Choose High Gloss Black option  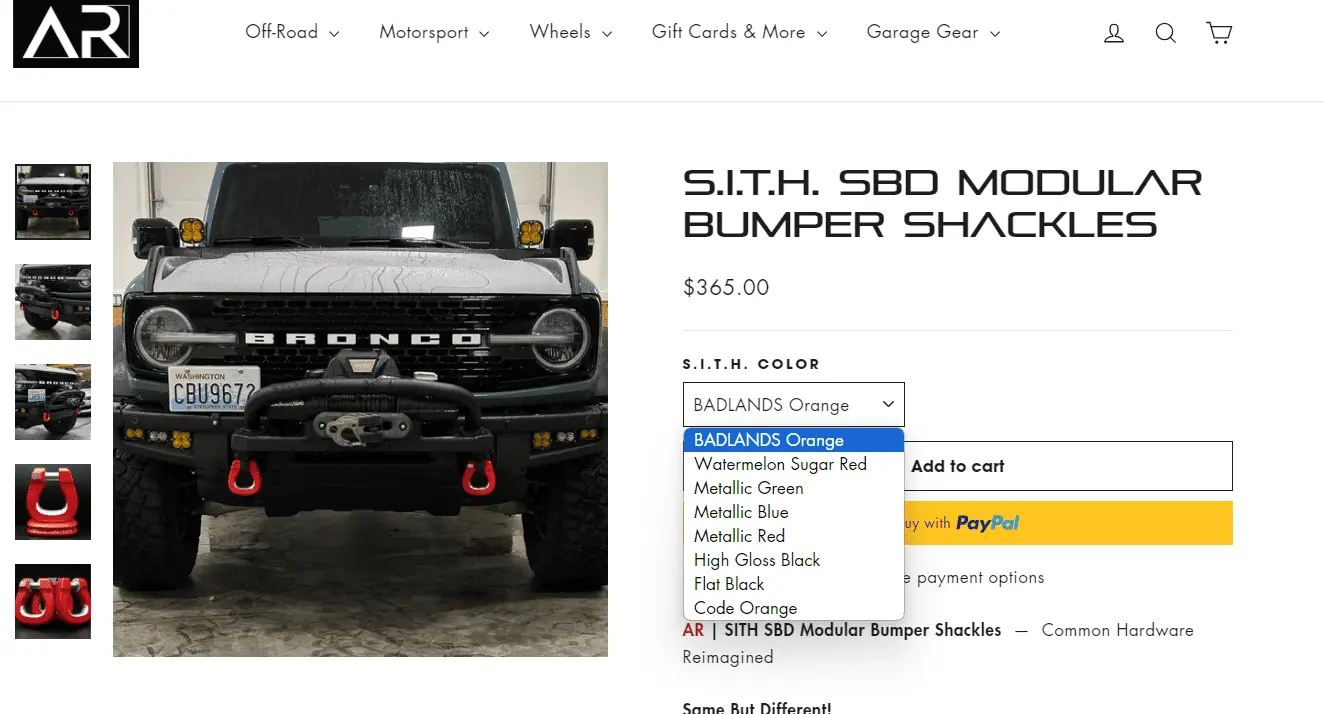click(x=794, y=560)
